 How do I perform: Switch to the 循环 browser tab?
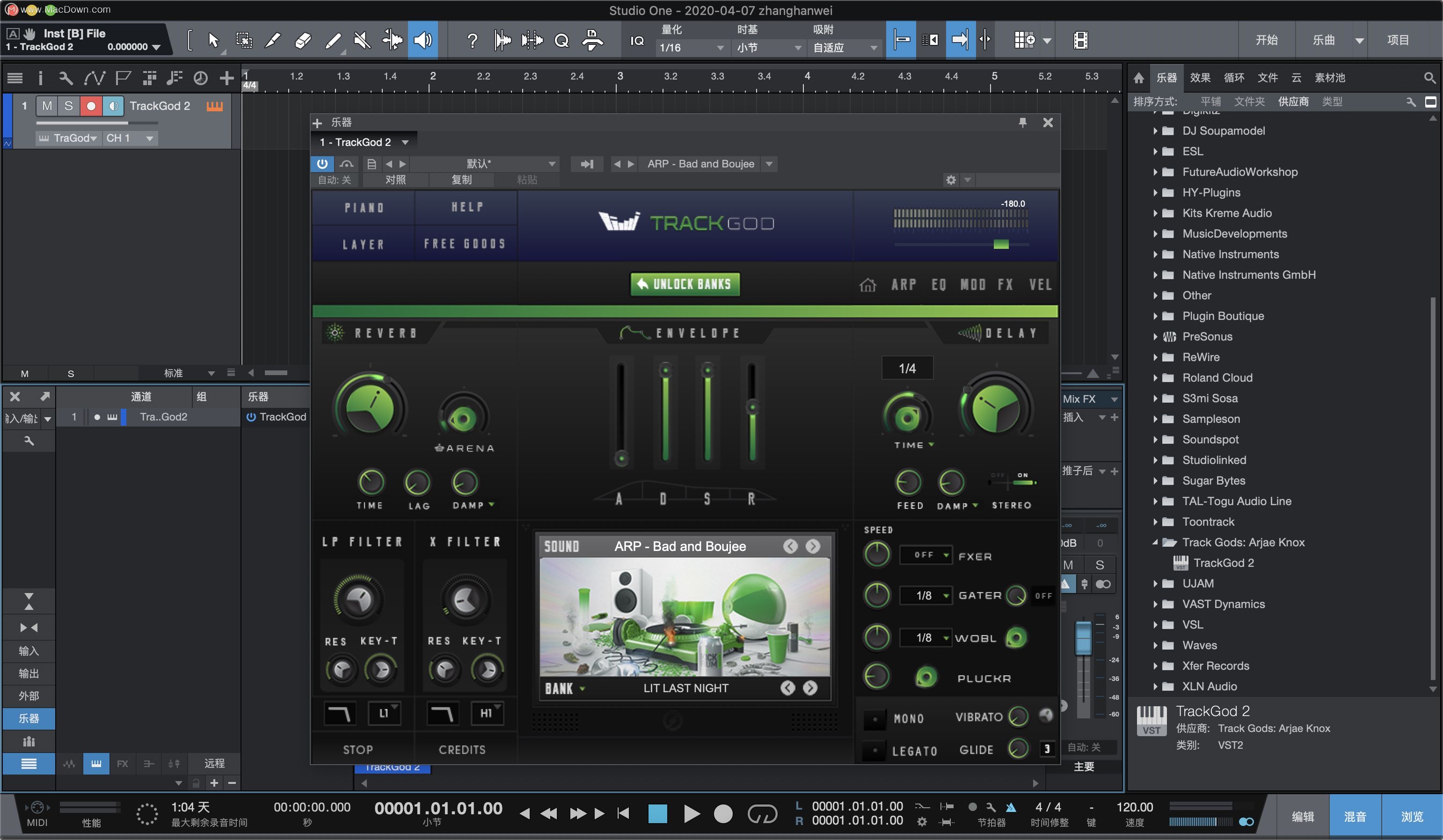click(x=1233, y=78)
